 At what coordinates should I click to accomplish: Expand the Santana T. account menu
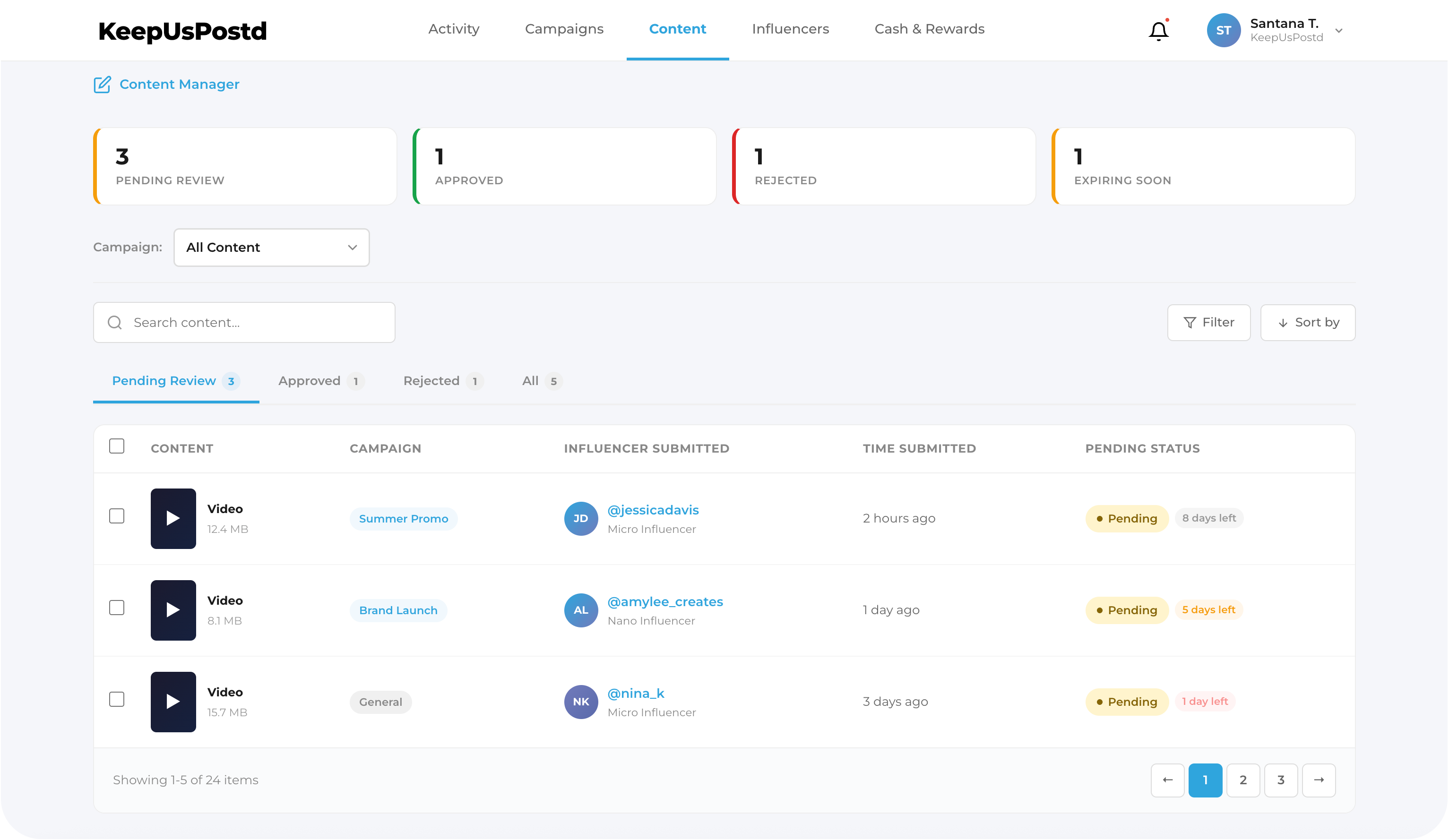[x=1340, y=30]
